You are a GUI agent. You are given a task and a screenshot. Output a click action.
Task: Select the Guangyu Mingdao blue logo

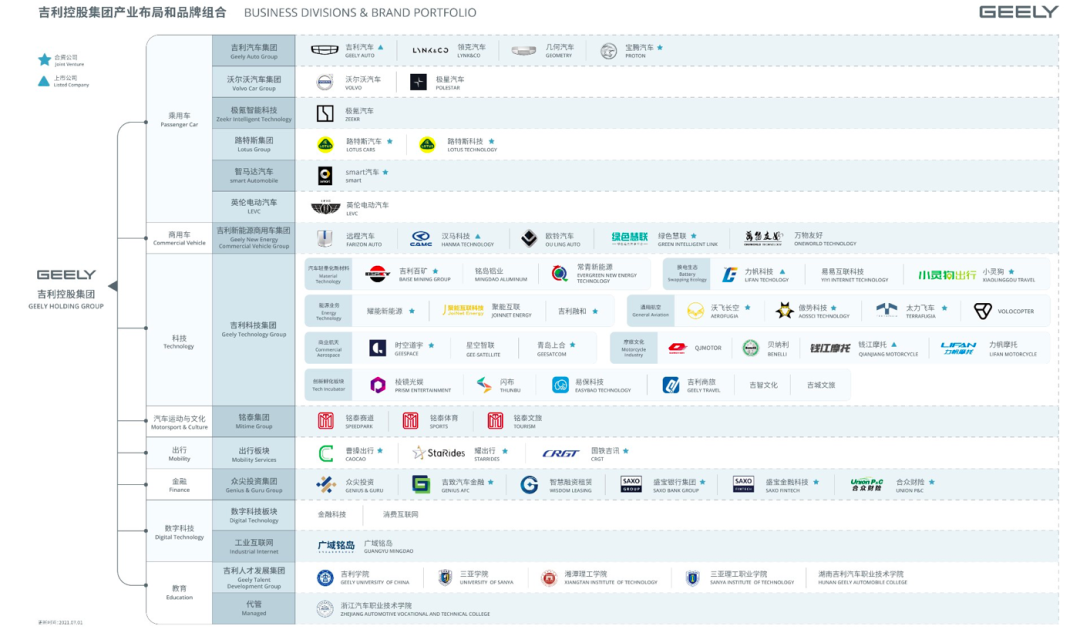coord(336,547)
